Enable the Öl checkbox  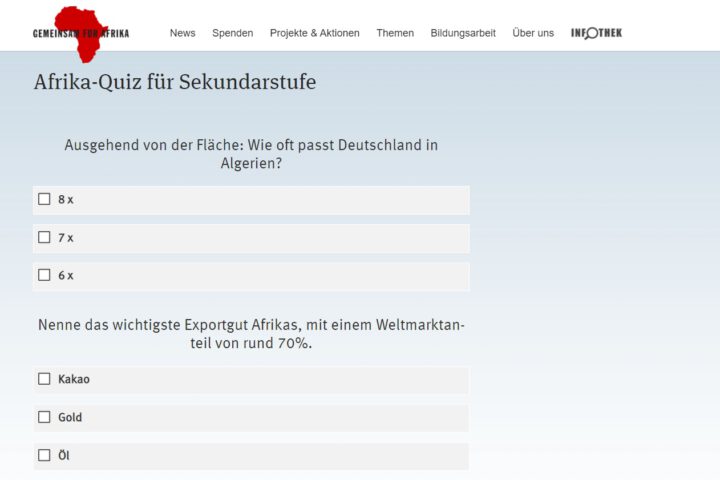coord(44,455)
